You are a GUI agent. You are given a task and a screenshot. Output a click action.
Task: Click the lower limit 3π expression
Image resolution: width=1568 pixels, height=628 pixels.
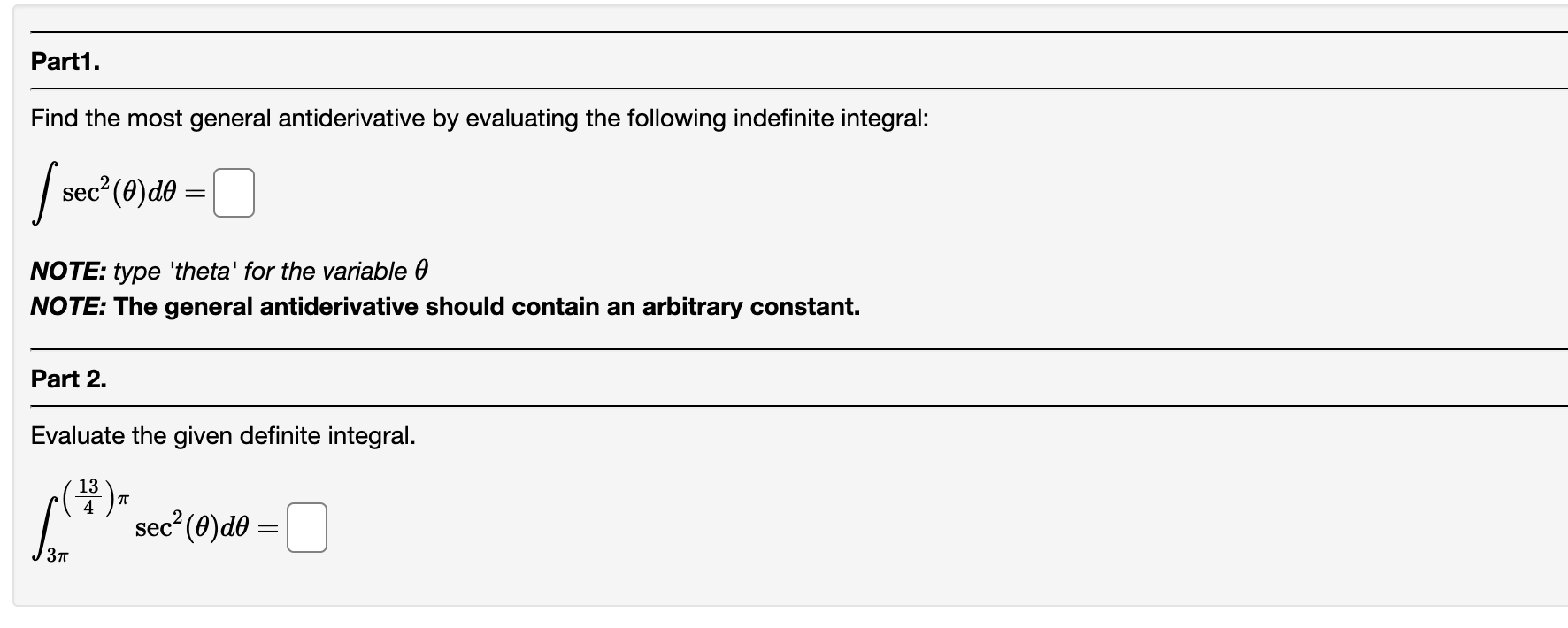(x=59, y=555)
